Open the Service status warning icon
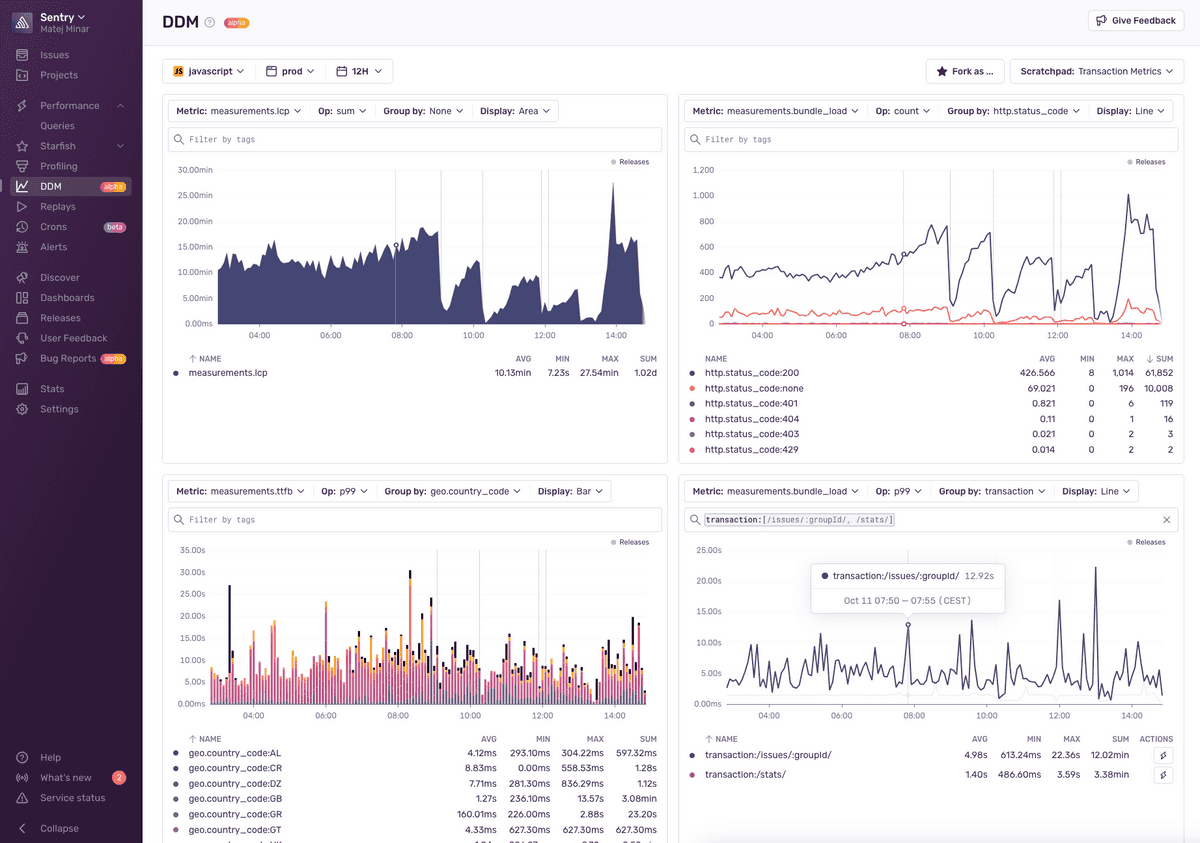The height and width of the screenshot is (843, 1200). (22, 798)
